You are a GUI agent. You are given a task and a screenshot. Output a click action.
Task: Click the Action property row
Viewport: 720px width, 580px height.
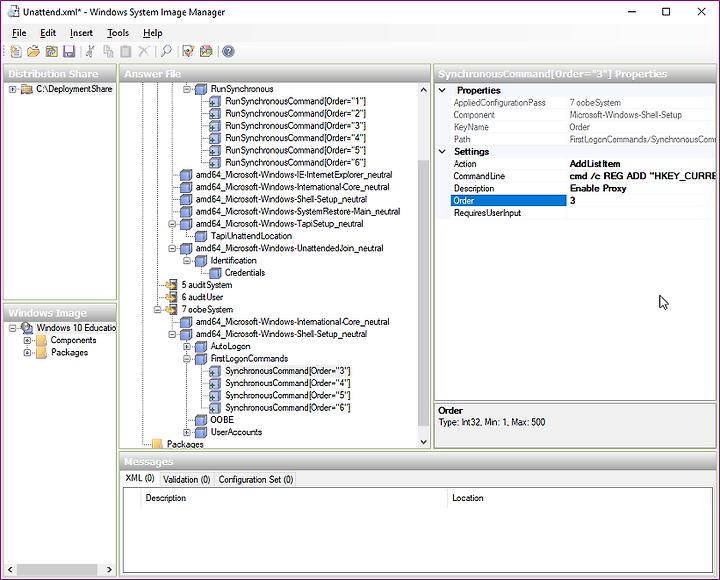[583, 164]
